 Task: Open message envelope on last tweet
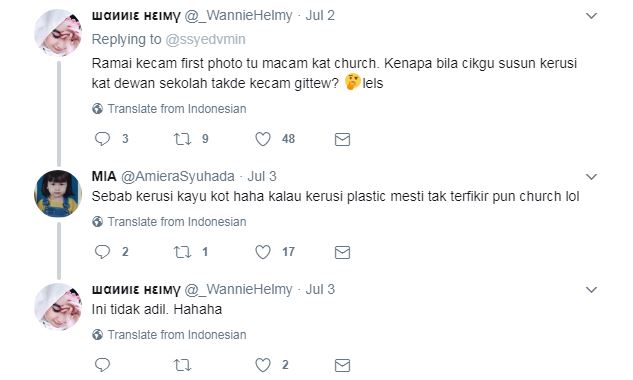(342, 365)
